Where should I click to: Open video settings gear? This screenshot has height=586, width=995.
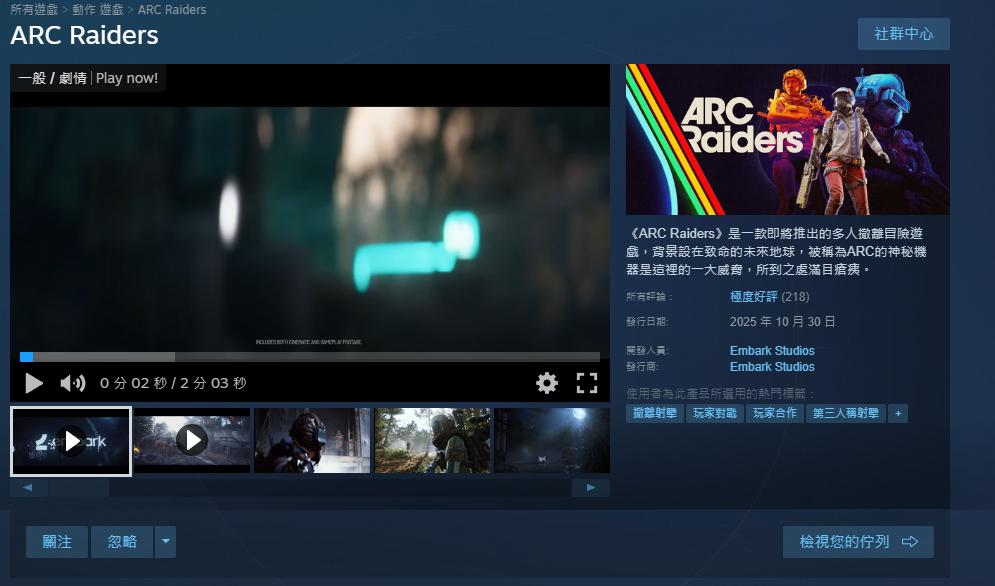[547, 383]
